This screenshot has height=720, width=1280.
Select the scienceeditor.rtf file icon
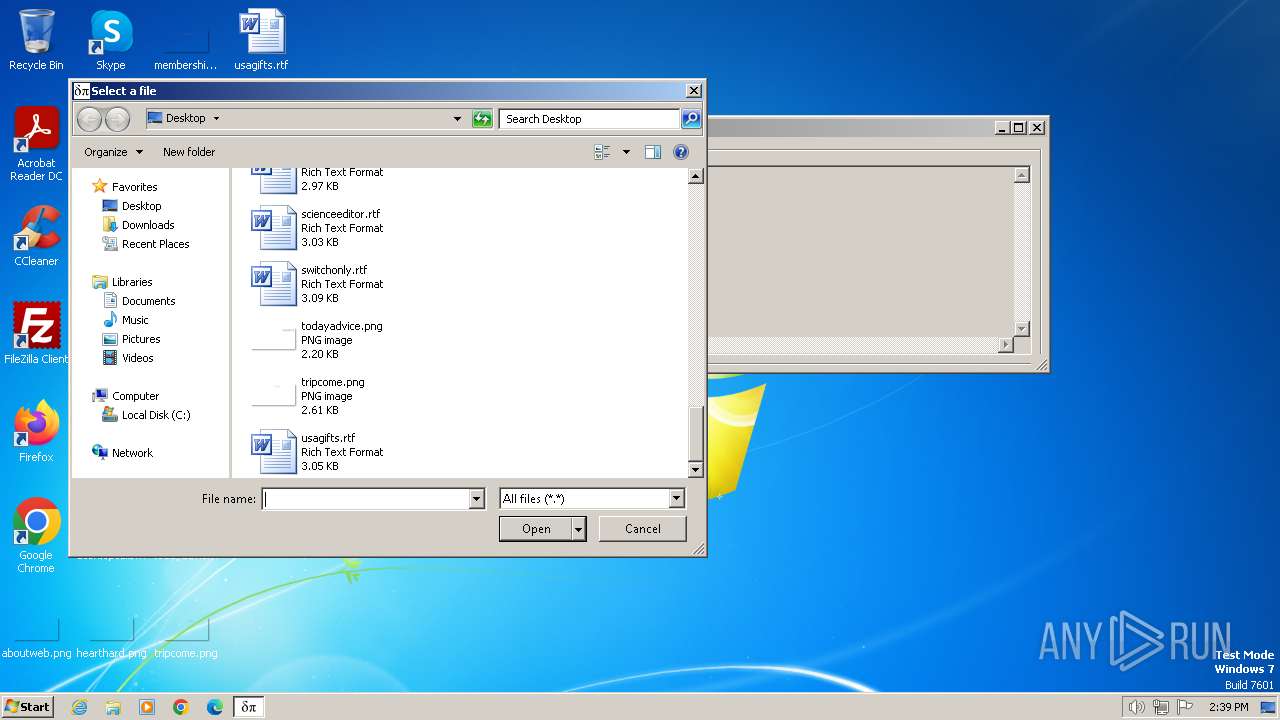point(274,228)
